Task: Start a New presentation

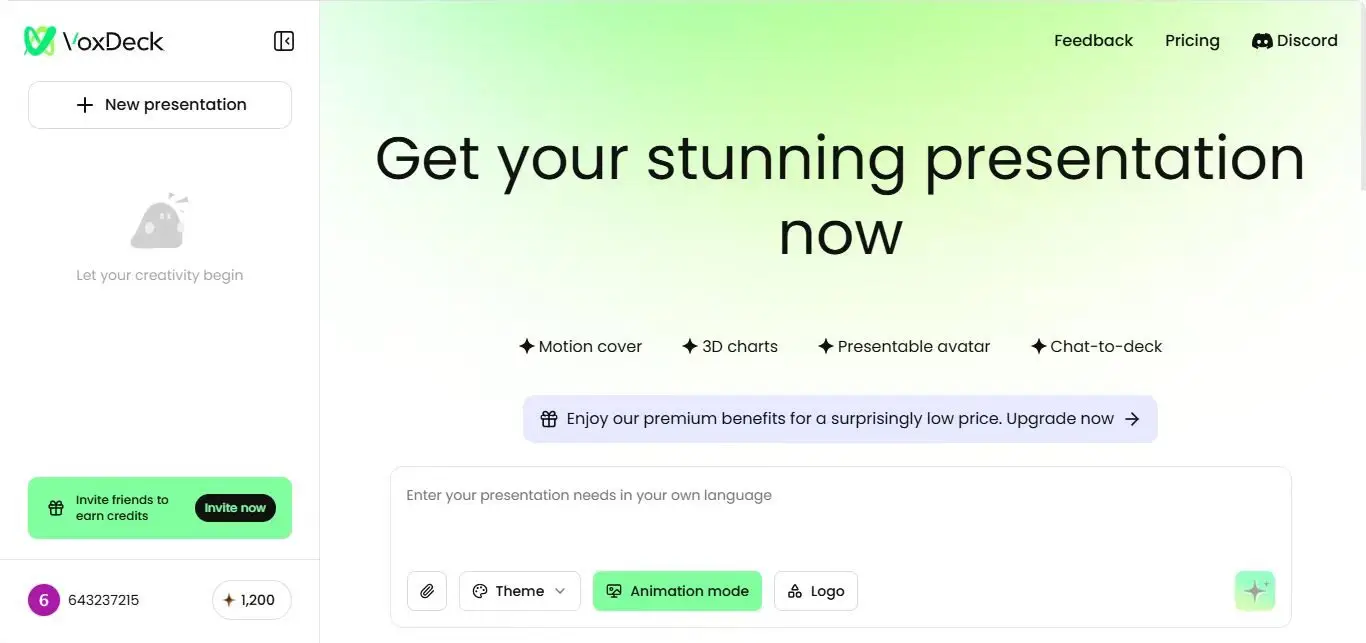Action: click(160, 105)
